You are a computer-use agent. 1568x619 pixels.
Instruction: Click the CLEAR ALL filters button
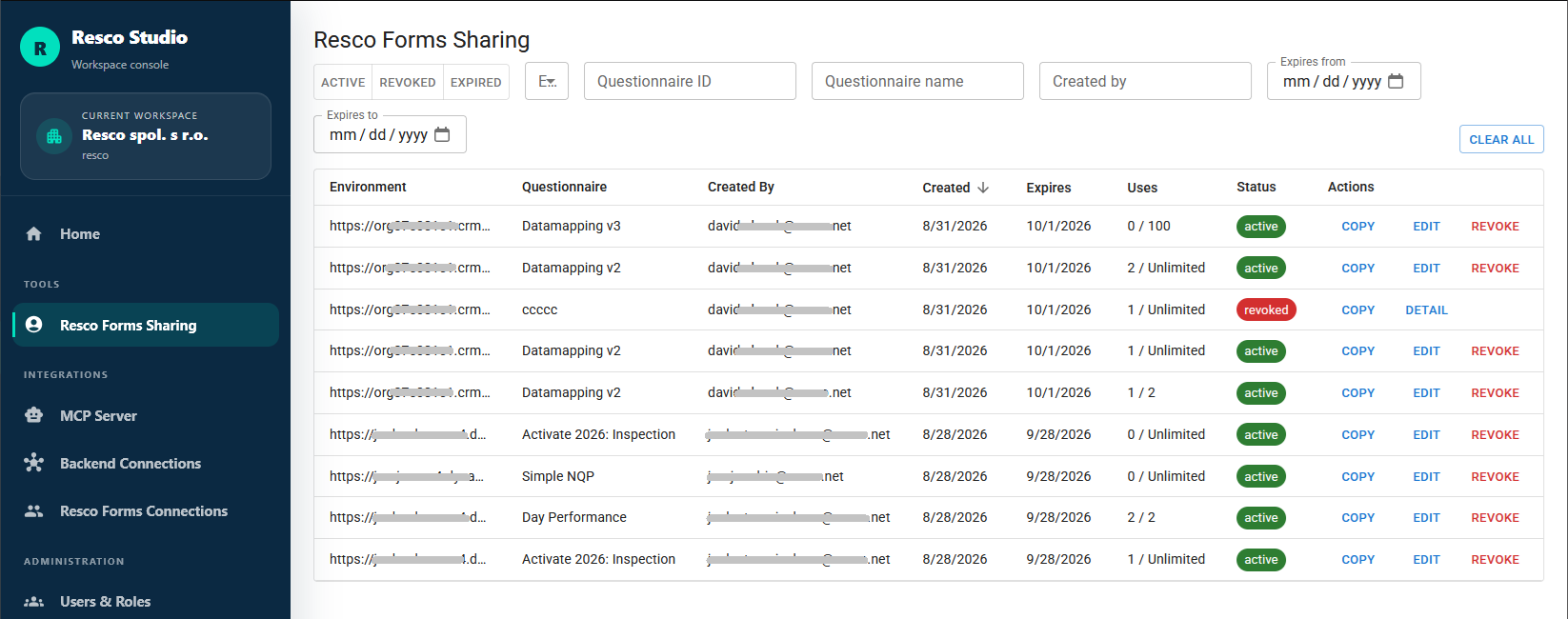click(1501, 139)
